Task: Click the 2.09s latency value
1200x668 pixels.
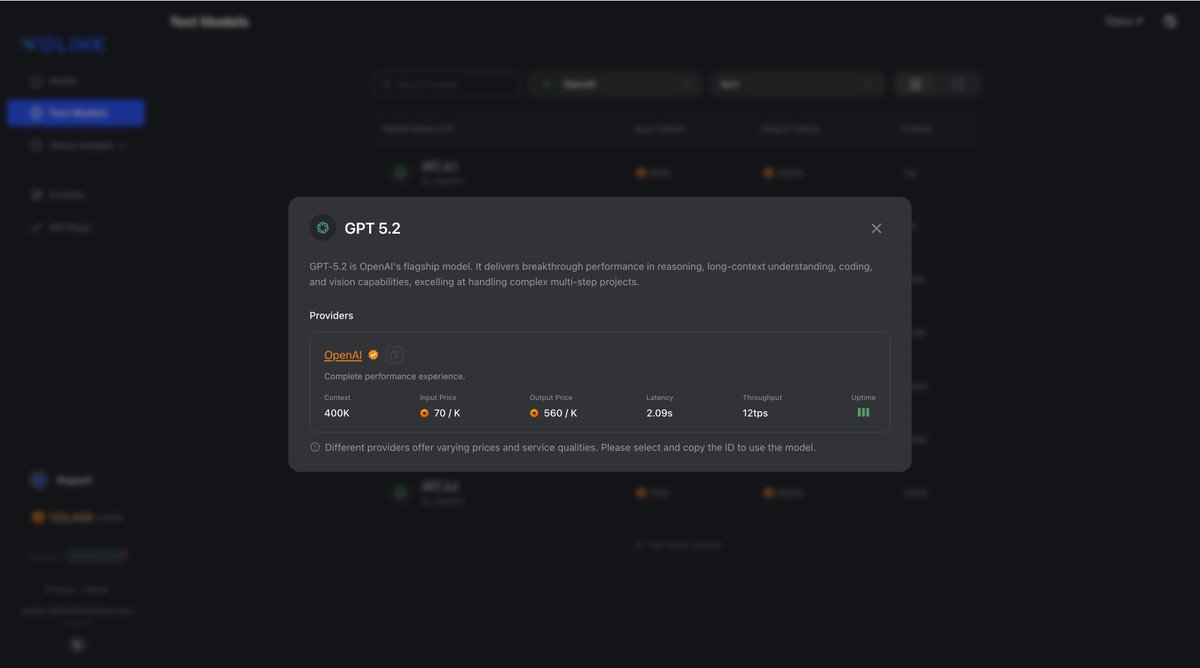Action: coord(660,413)
